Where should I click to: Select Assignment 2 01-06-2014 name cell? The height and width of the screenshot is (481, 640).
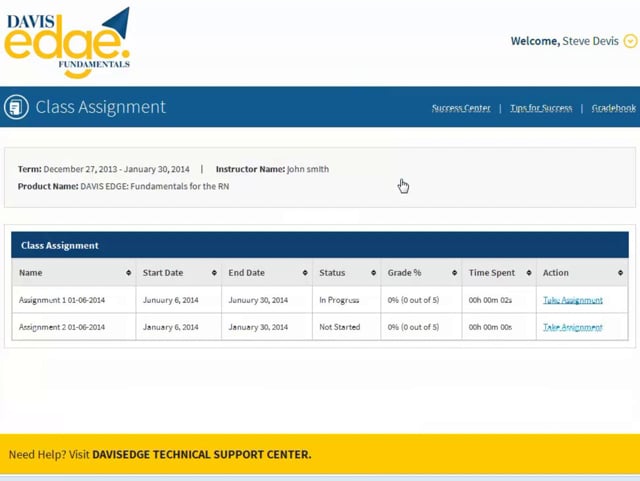coord(74,327)
